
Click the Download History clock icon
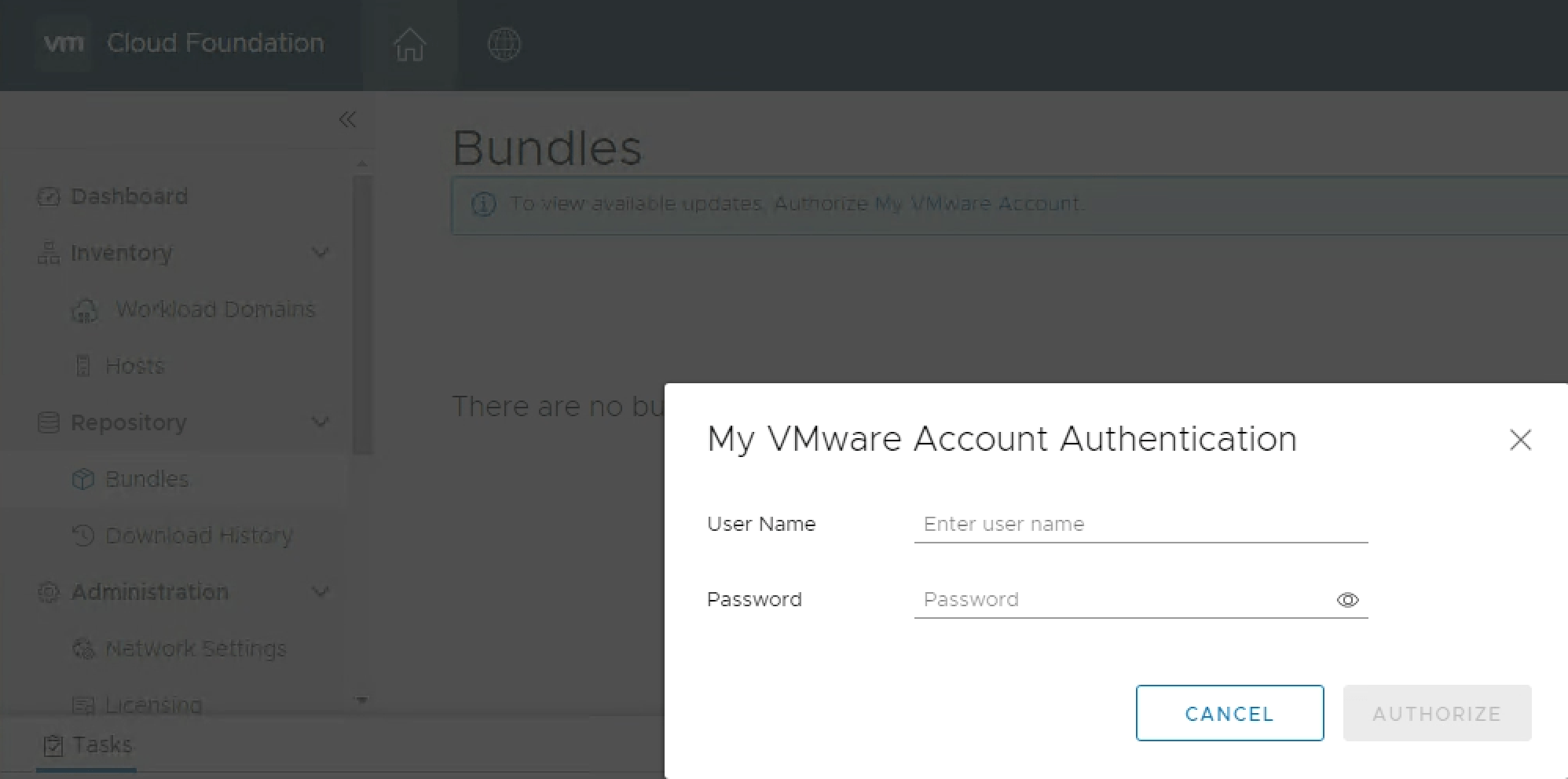coord(82,536)
